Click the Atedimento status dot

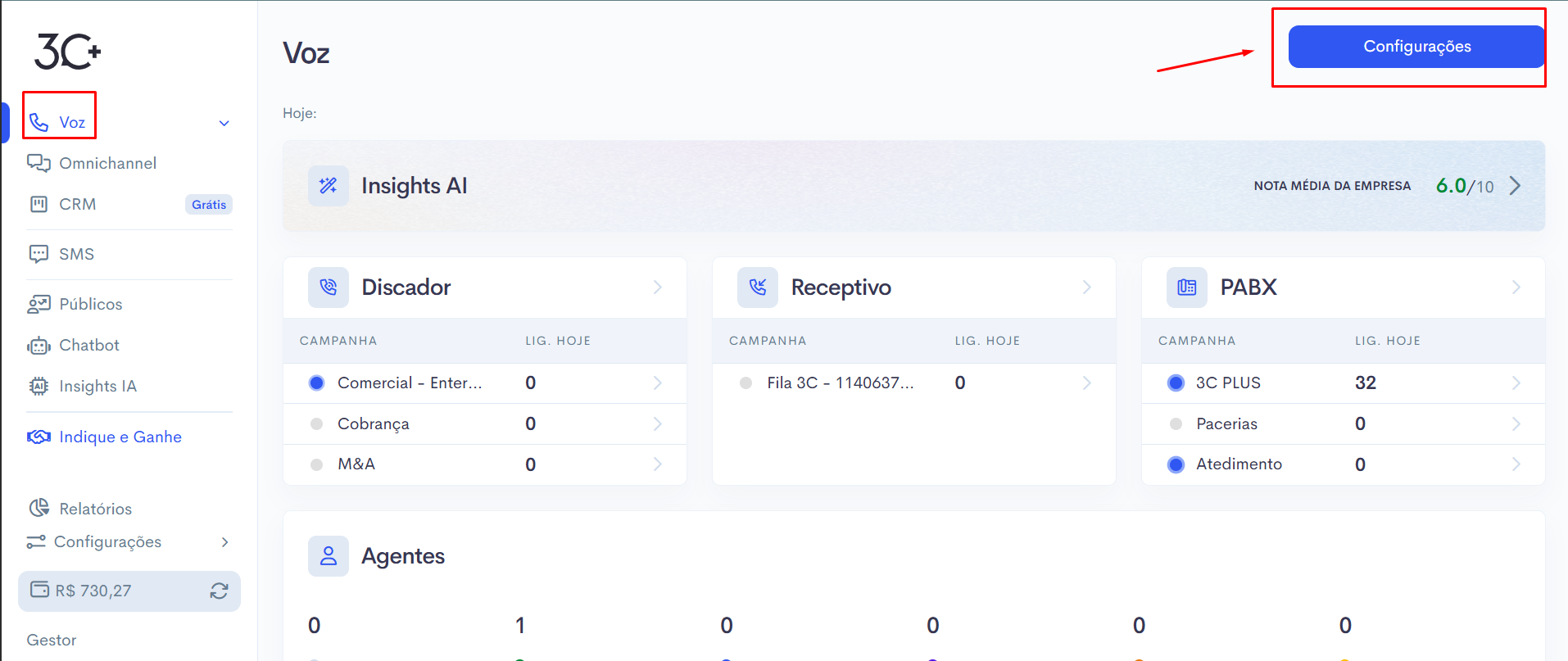coord(1176,464)
